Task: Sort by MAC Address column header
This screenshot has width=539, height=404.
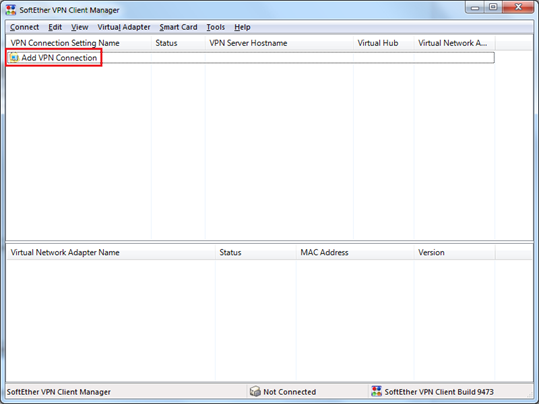Action: (355, 252)
